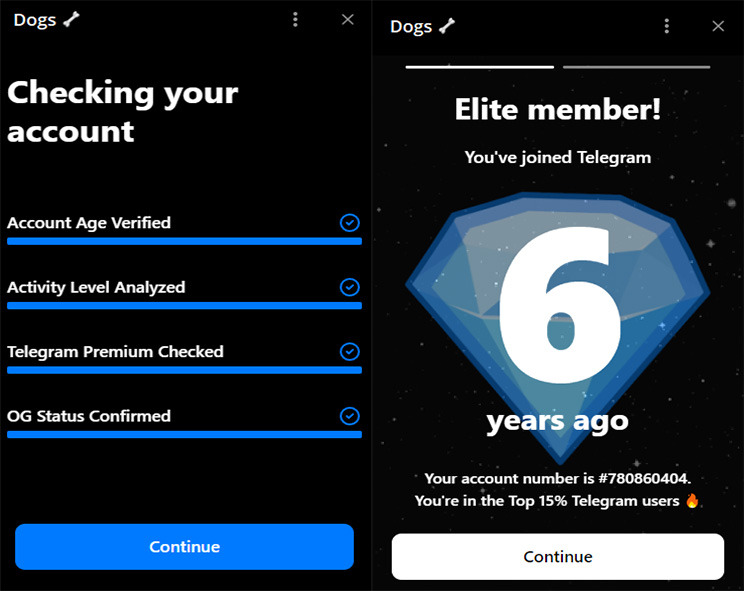
Task: Click the bone icon beside right Dogs title
Action: point(447,26)
